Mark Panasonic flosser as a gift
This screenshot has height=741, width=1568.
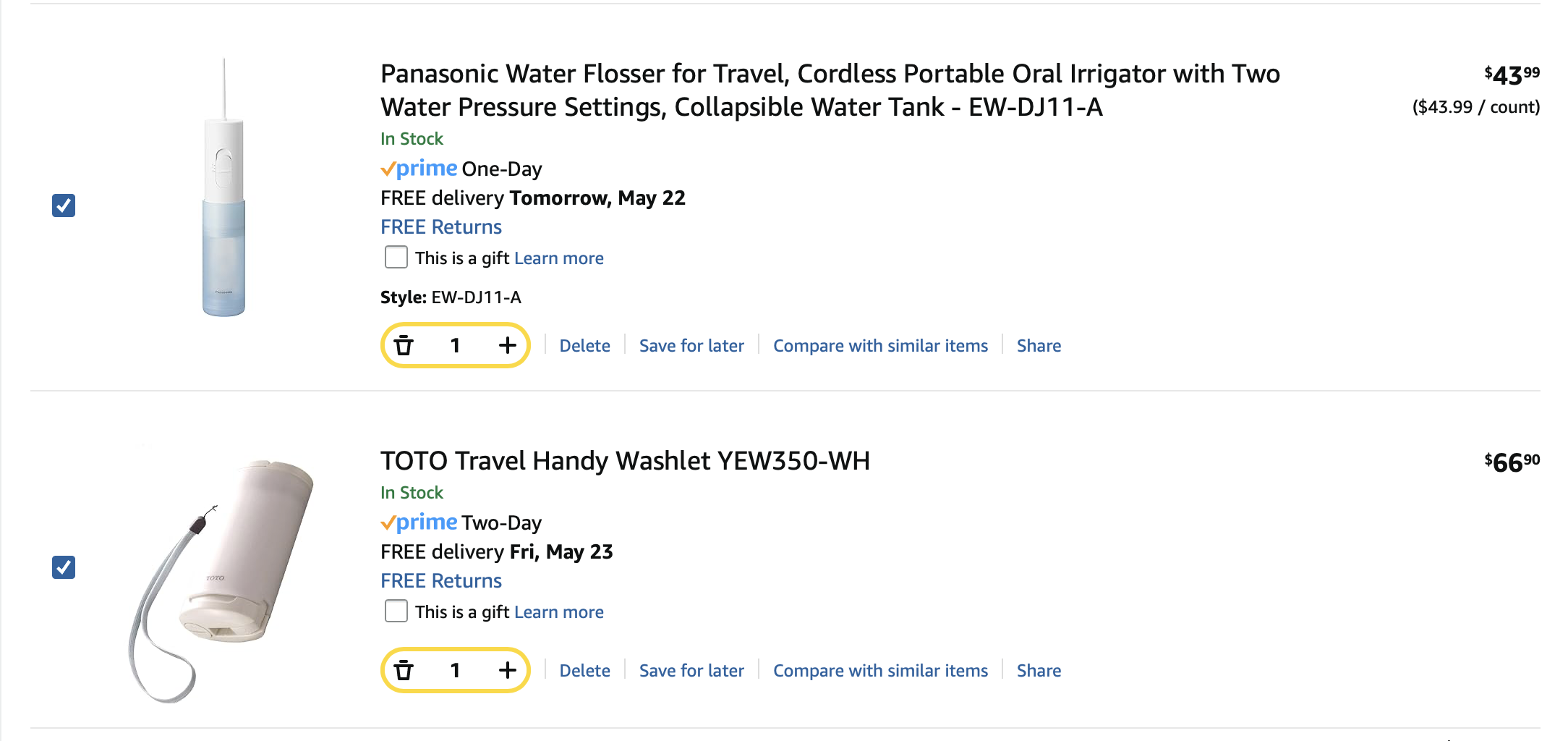[x=396, y=257]
